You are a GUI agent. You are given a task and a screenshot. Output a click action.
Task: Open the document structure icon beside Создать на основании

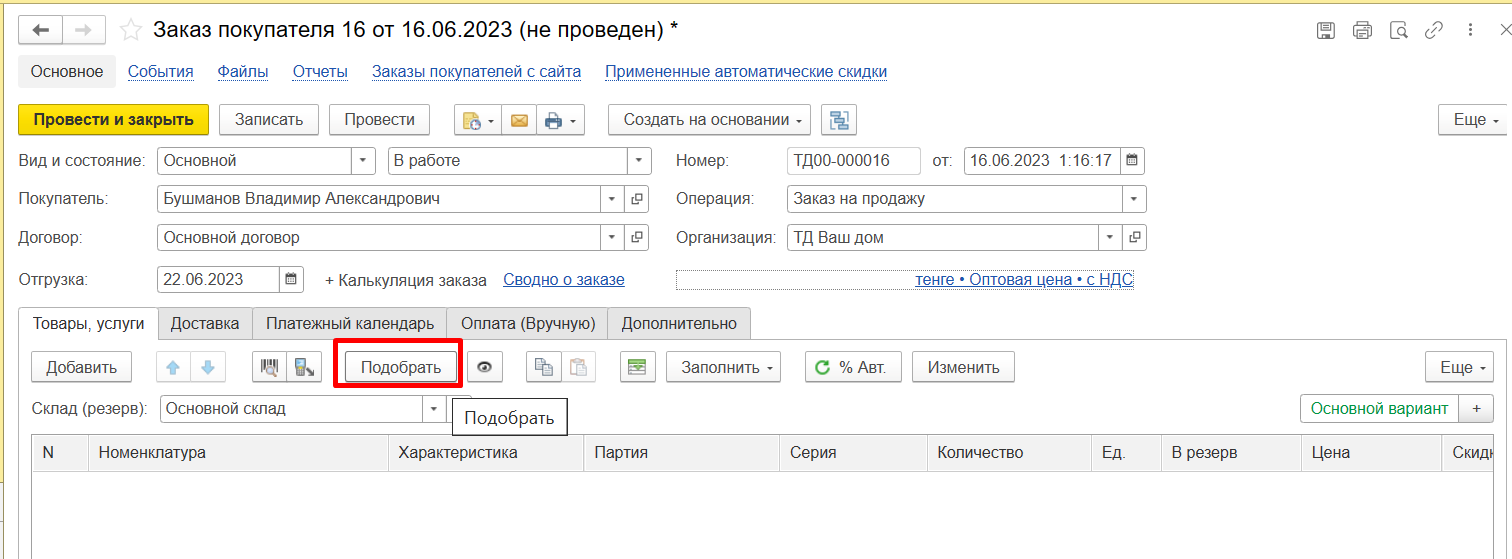pyautogui.click(x=839, y=120)
